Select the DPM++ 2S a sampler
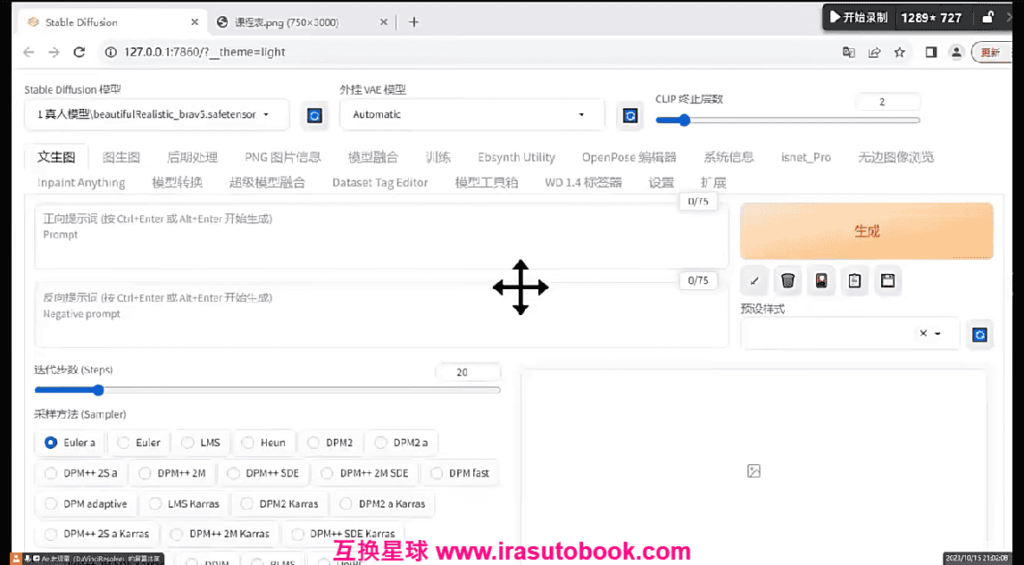Image resolution: width=1024 pixels, height=565 pixels. 82,473
